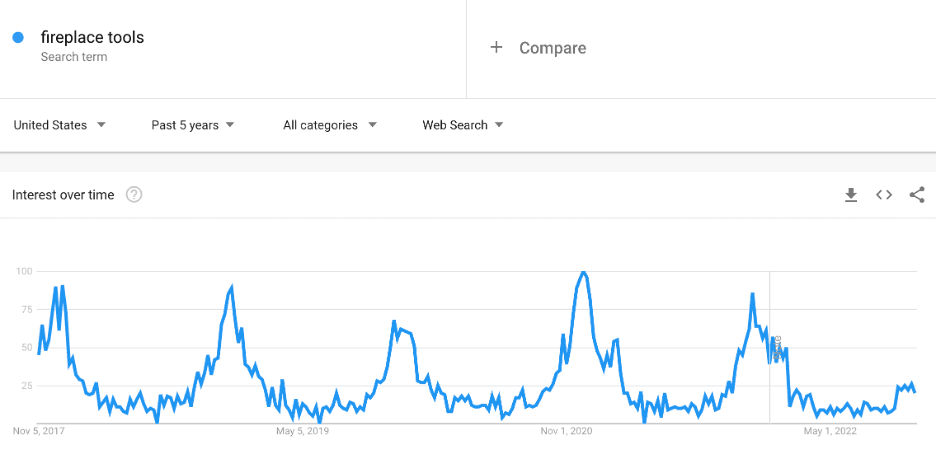Click the blue dot next to fireplace tools

pos(18,38)
